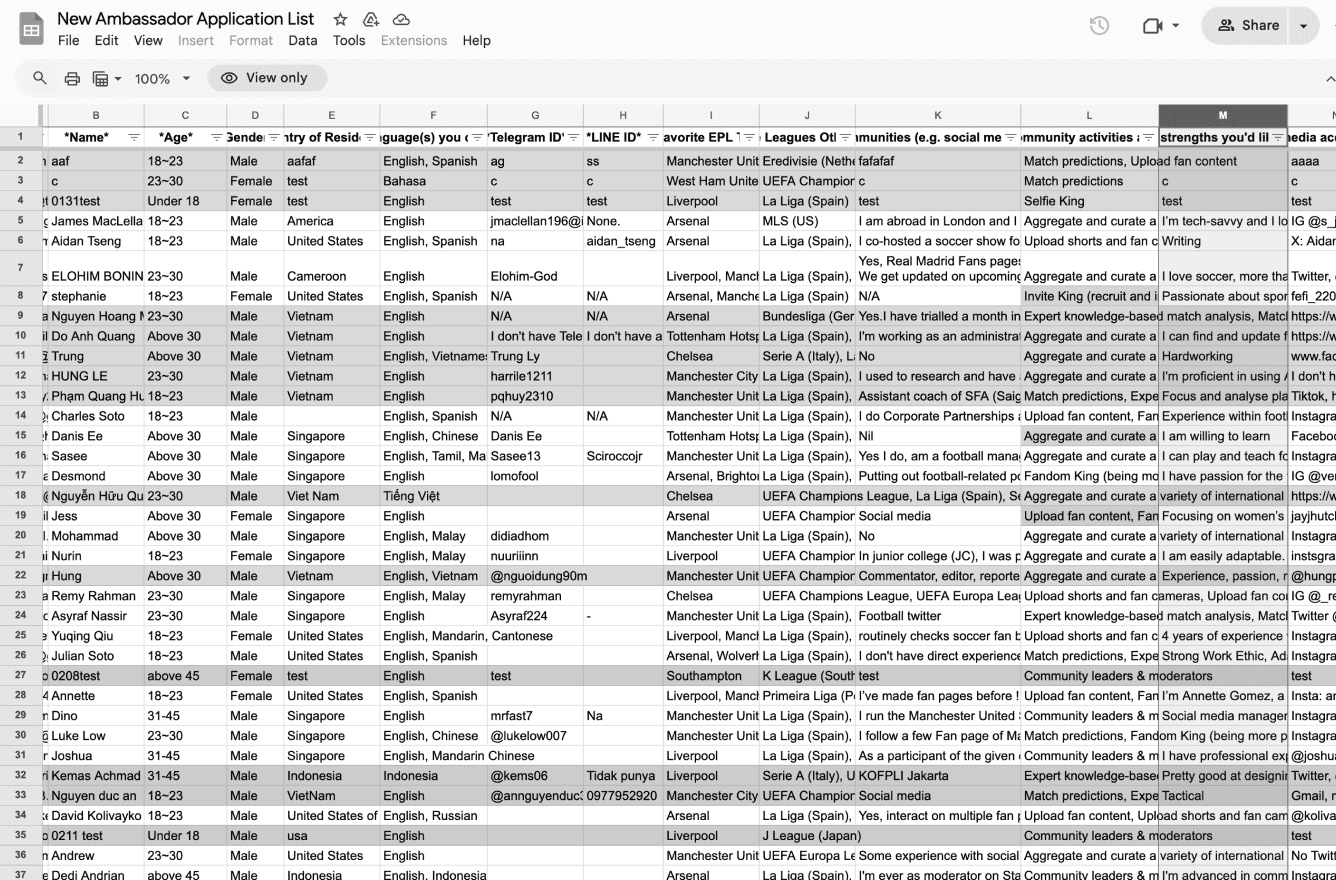Click the Share button
Image resolution: width=1336 pixels, height=880 pixels.
click(1247, 26)
